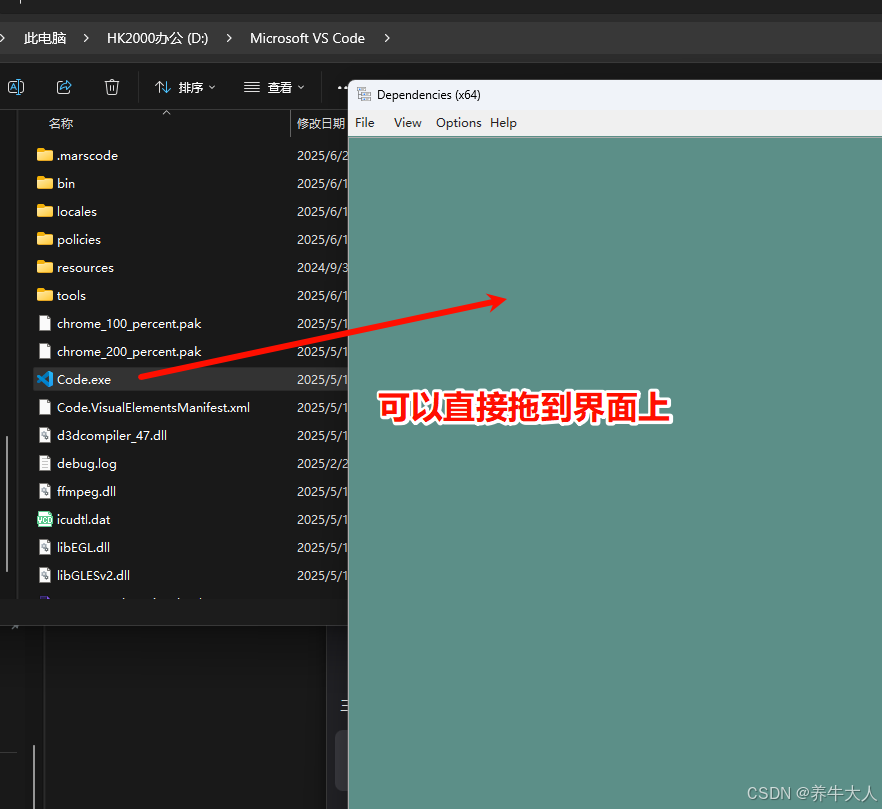Select the locales folder icon

coord(45,211)
